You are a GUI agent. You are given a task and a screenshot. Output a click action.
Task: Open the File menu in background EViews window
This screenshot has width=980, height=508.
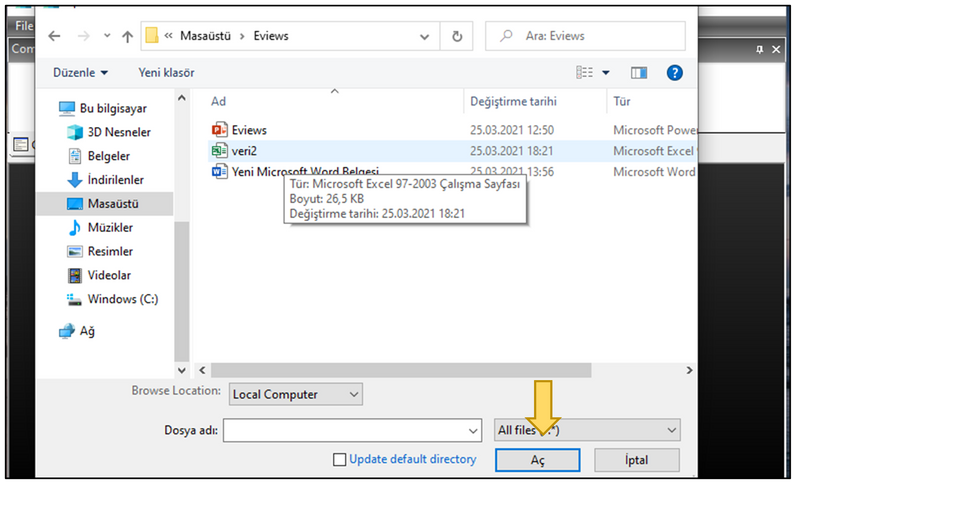click(x=24, y=26)
